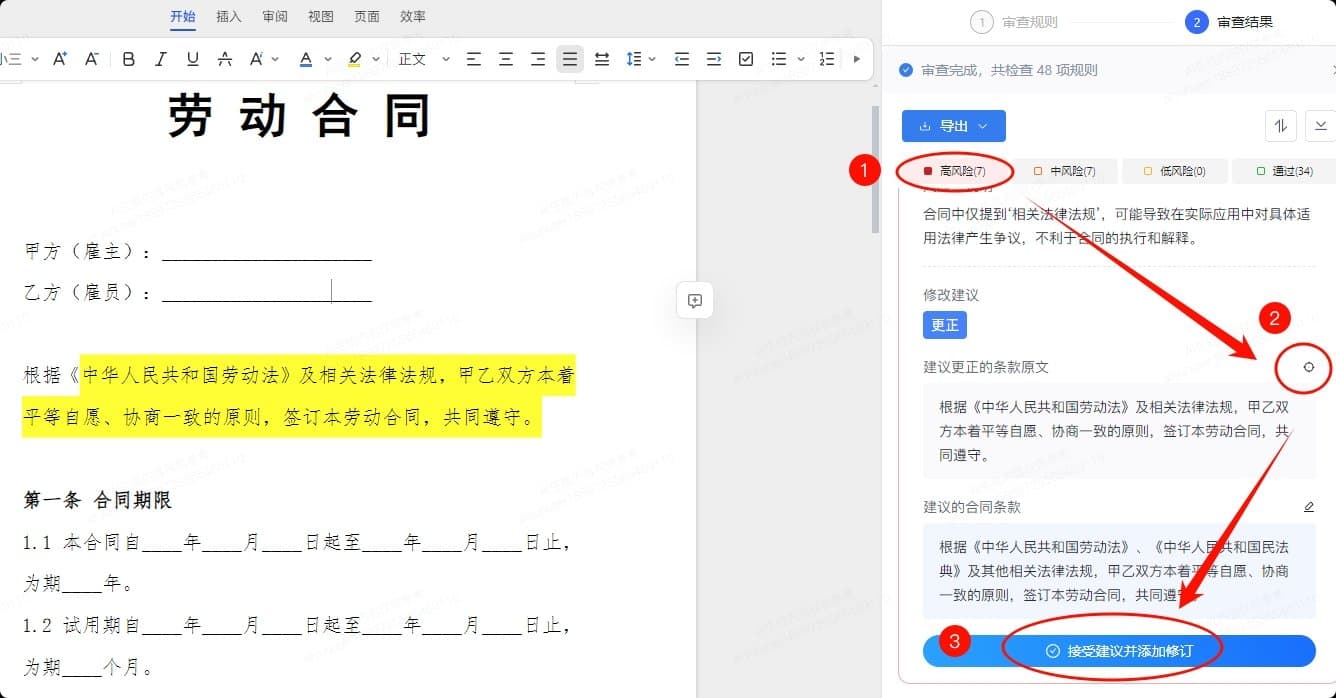The width and height of the screenshot is (1336, 698).
Task: Toggle the strikethrough formatting
Action: 225,59
